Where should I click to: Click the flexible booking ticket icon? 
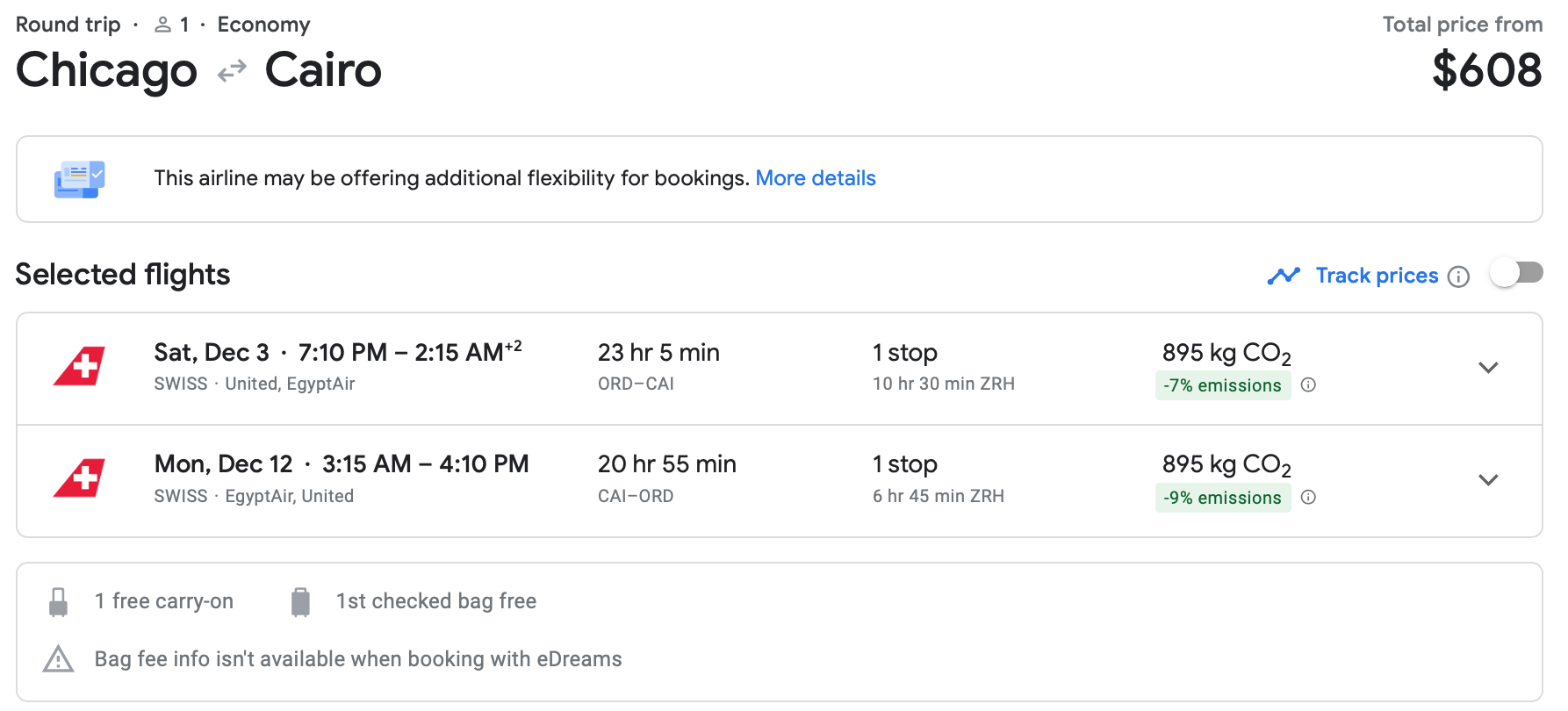pos(79,179)
